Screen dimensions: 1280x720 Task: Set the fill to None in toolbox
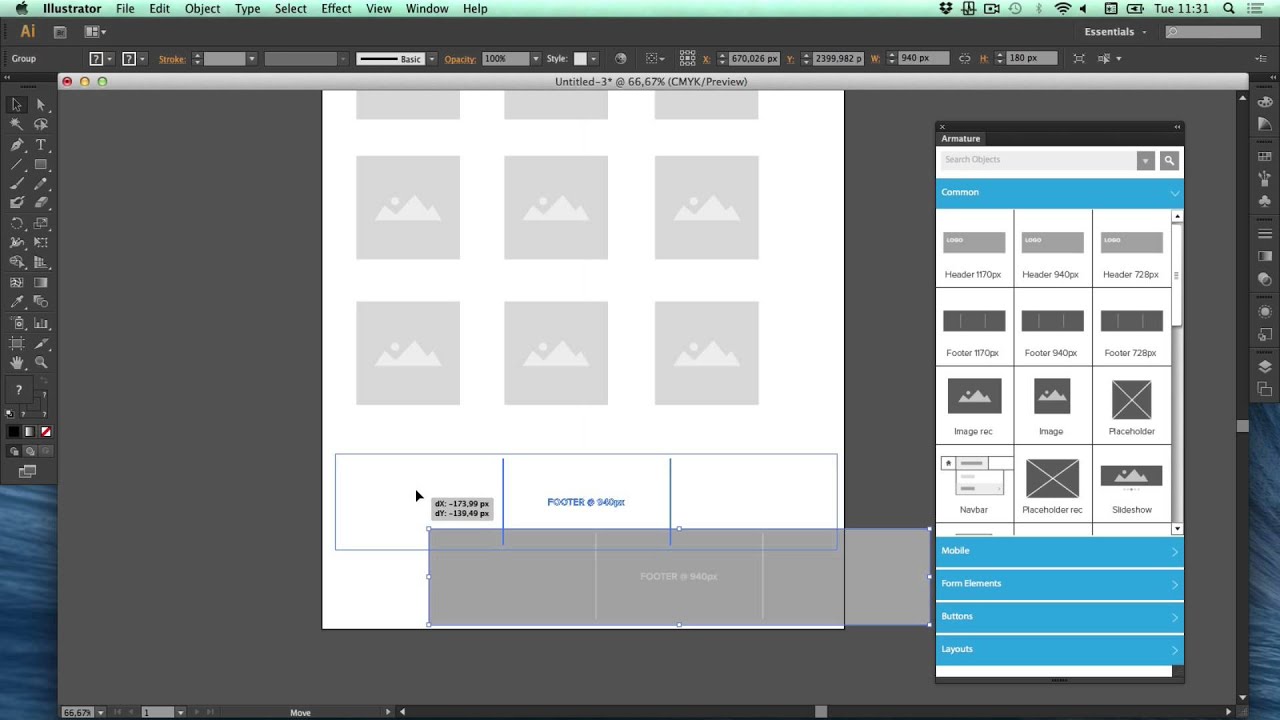(x=46, y=432)
